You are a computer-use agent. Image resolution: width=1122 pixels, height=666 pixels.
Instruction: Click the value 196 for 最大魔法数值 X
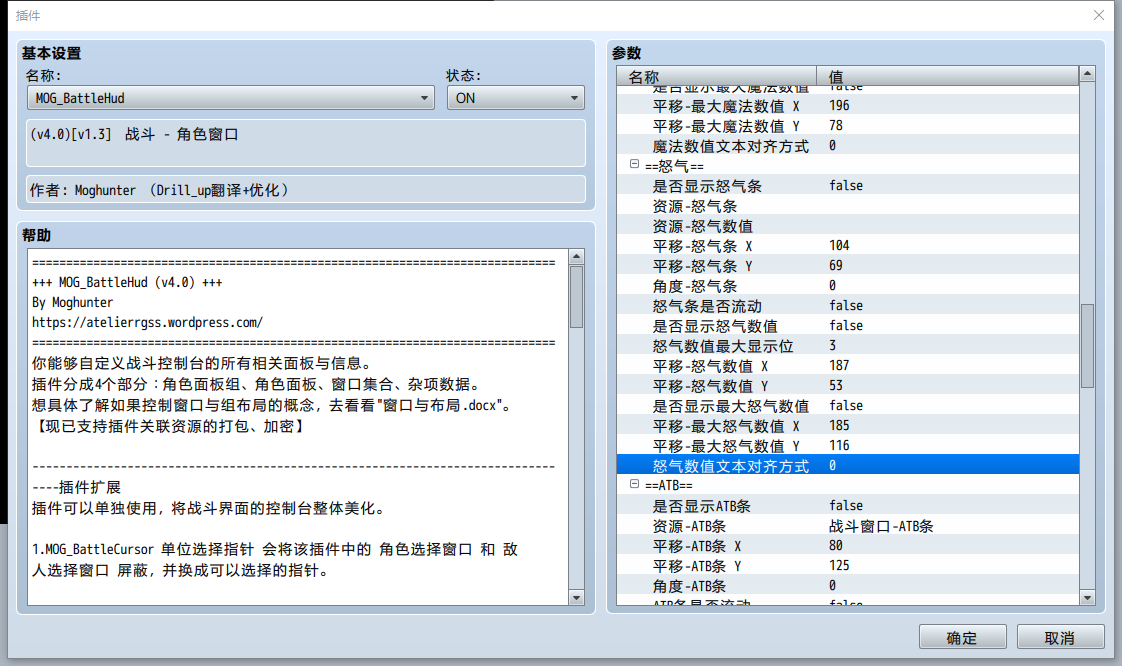[839, 105]
